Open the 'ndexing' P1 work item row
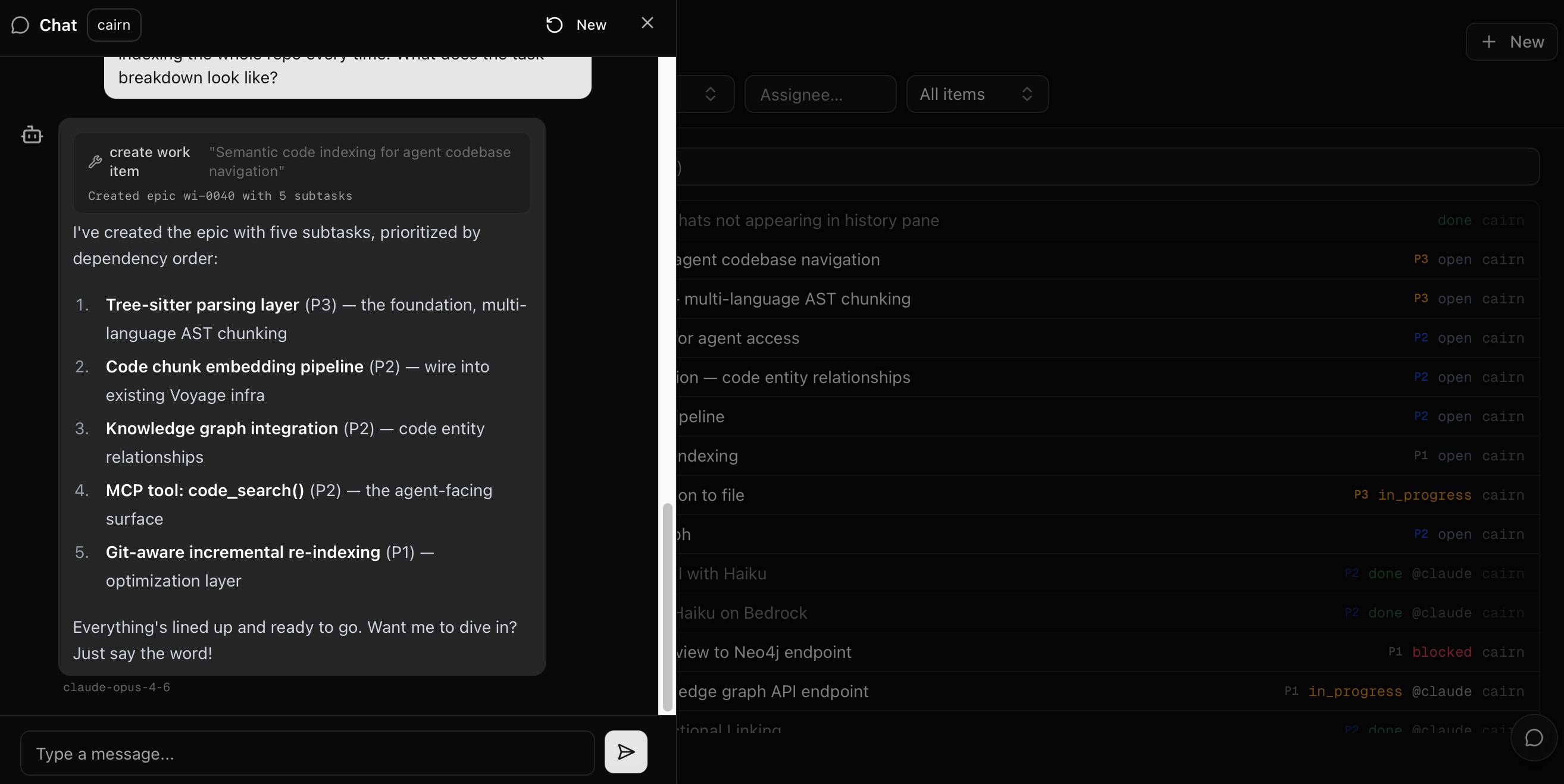1564x784 pixels. [x=1108, y=456]
